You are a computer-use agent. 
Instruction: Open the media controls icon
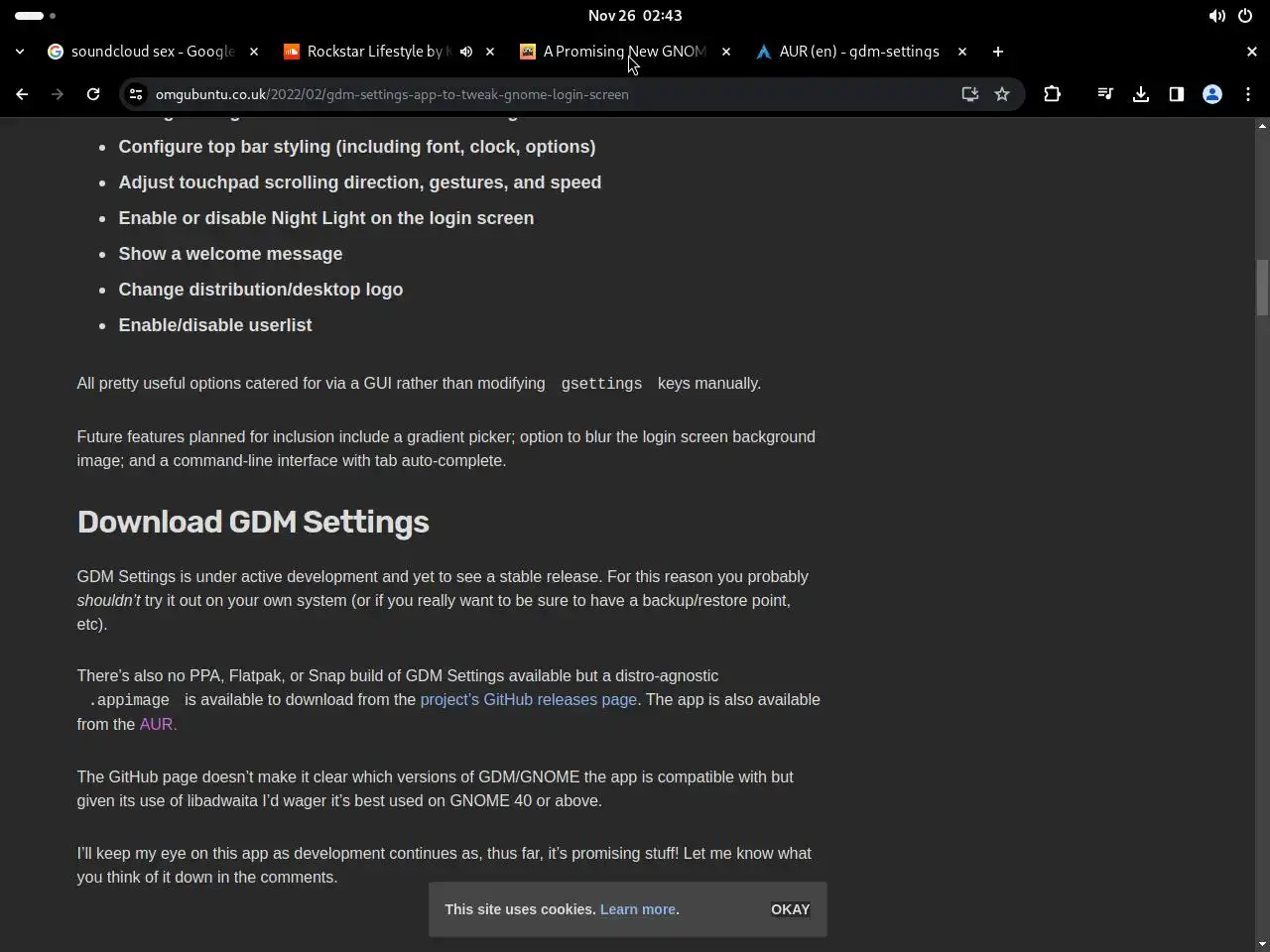1105,94
